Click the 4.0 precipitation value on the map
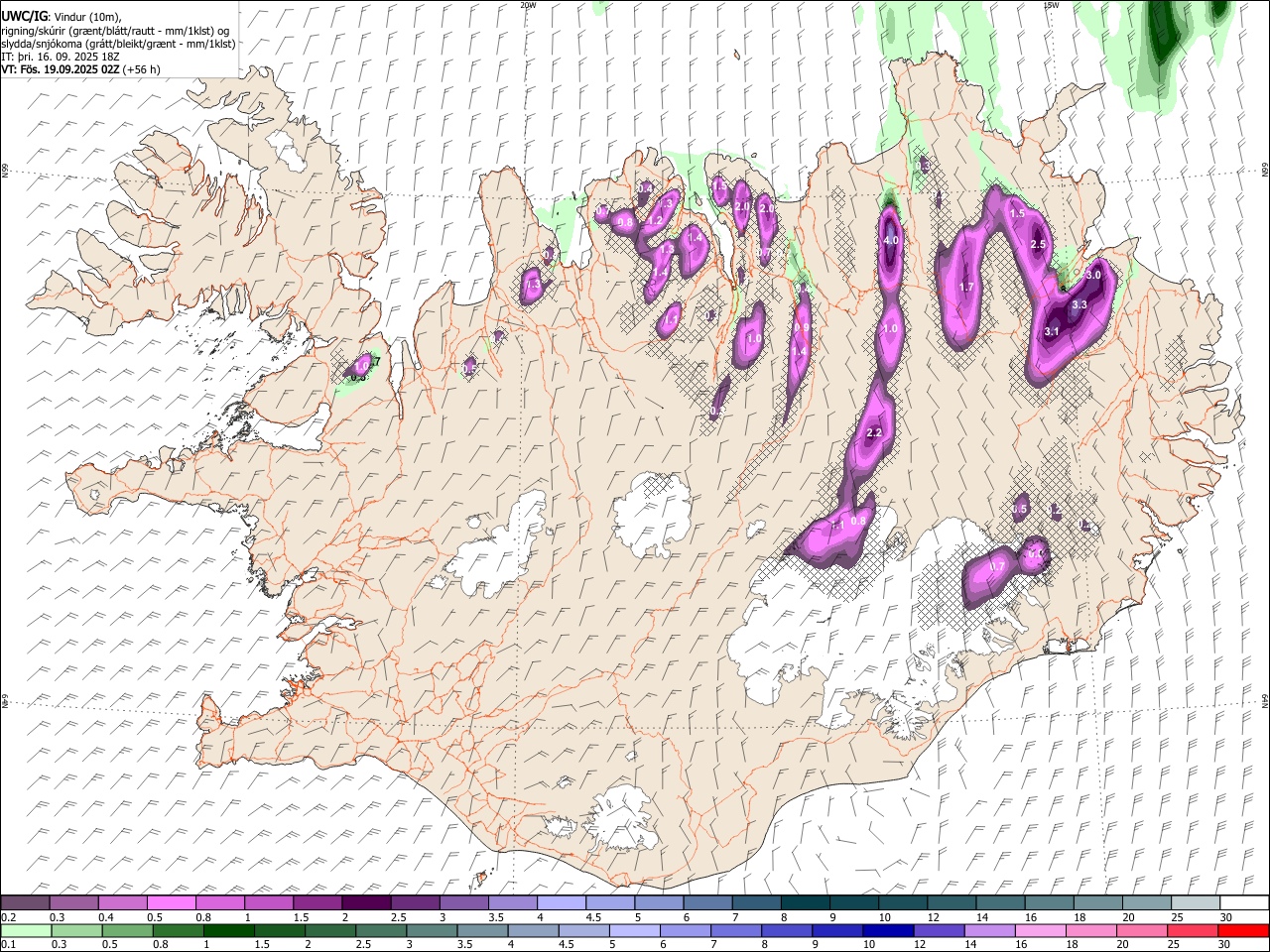 click(890, 241)
